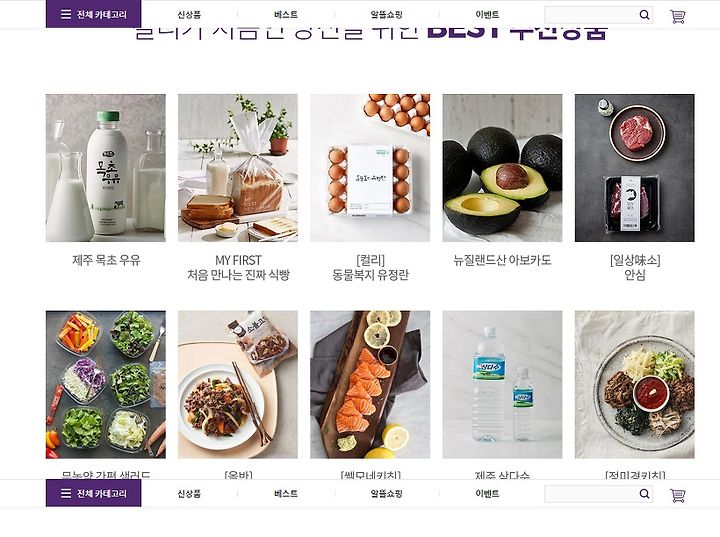This screenshot has width=720, height=537.
Task: Select 이벤트 in top navigation
Action: coord(487,15)
